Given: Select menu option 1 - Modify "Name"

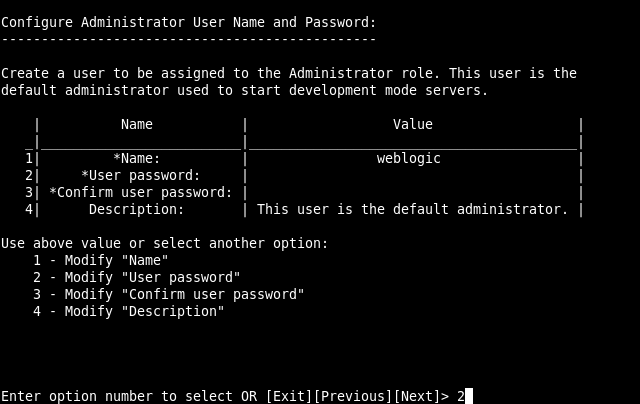Looking at the screenshot, I should coord(101,260).
